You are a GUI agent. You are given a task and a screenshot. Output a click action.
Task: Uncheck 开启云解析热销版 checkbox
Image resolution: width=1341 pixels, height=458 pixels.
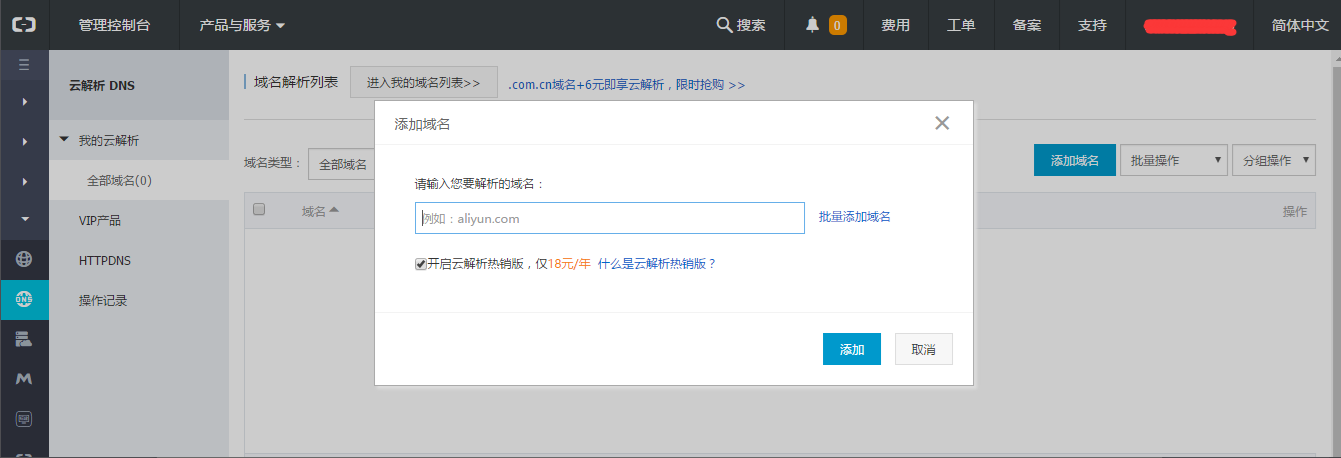point(421,264)
